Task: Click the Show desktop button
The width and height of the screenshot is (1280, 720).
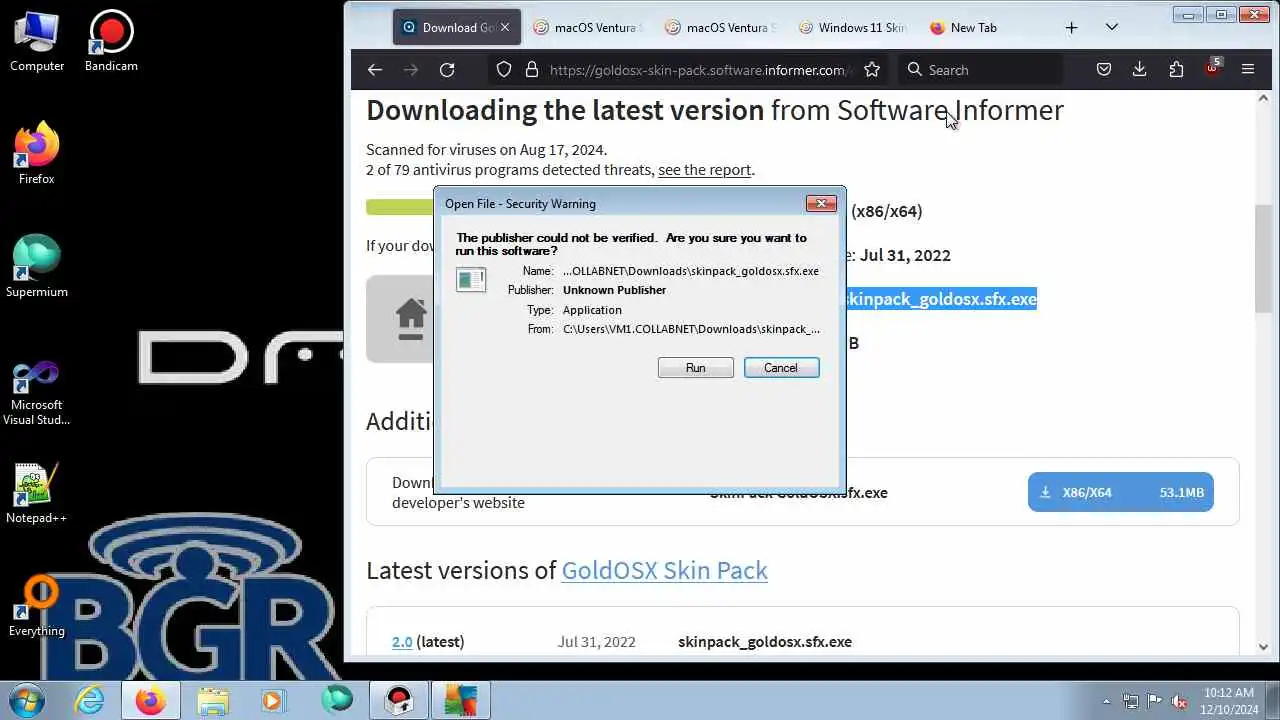Action: point(1273,700)
